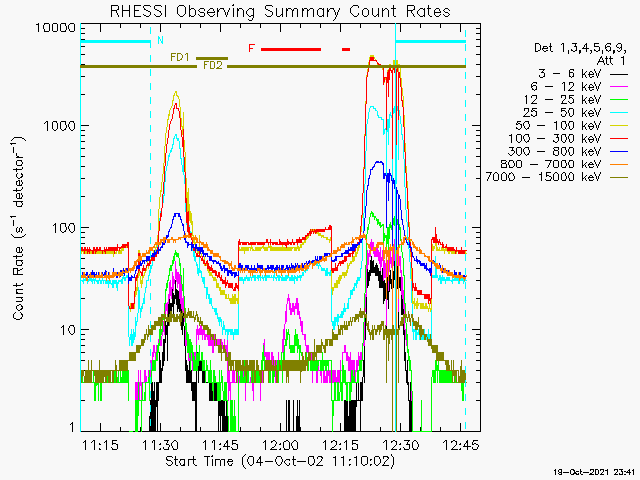The width and height of the screenshot is (640, 480).
Task: Click the magenta line swatch for 6 - 12 keV
Action: 619,87
